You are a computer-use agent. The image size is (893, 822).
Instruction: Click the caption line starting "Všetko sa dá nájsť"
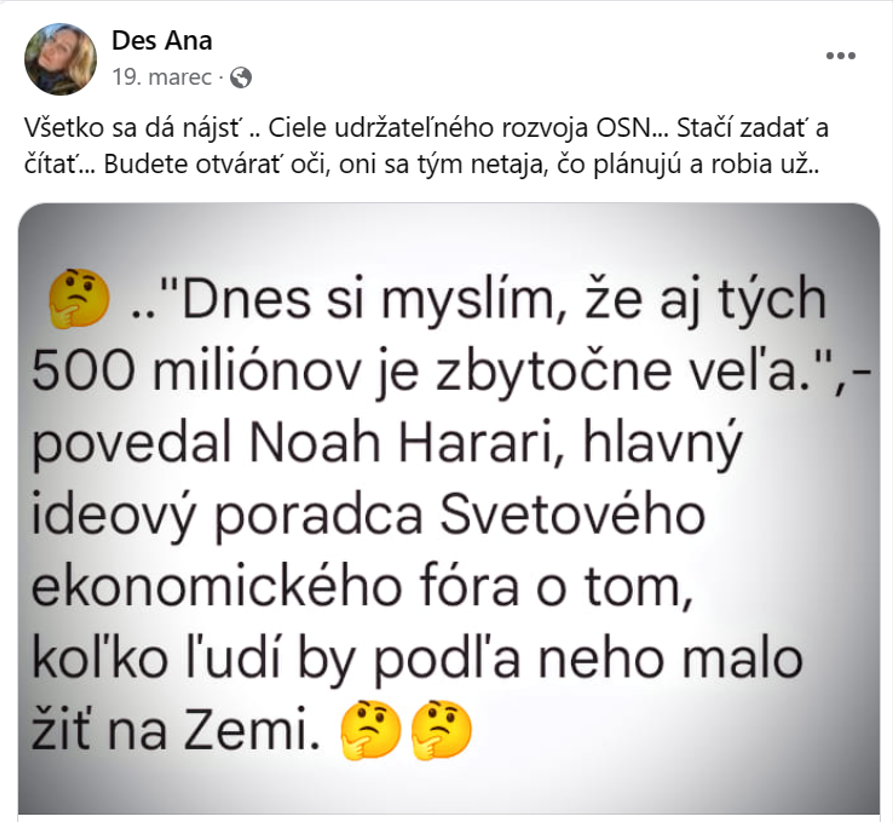click(426, 128)
